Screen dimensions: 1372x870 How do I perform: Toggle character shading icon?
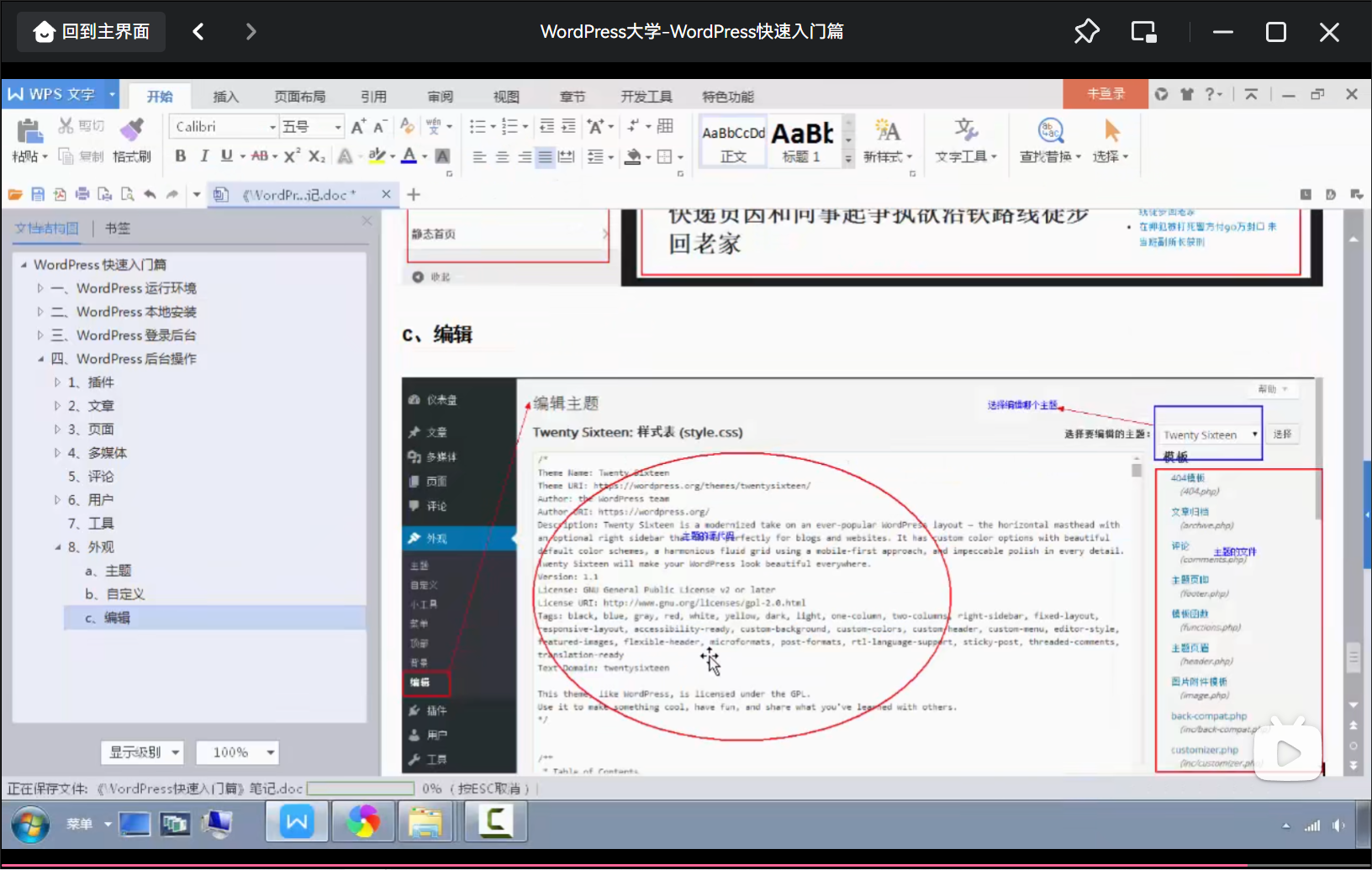tap(442, 156)
